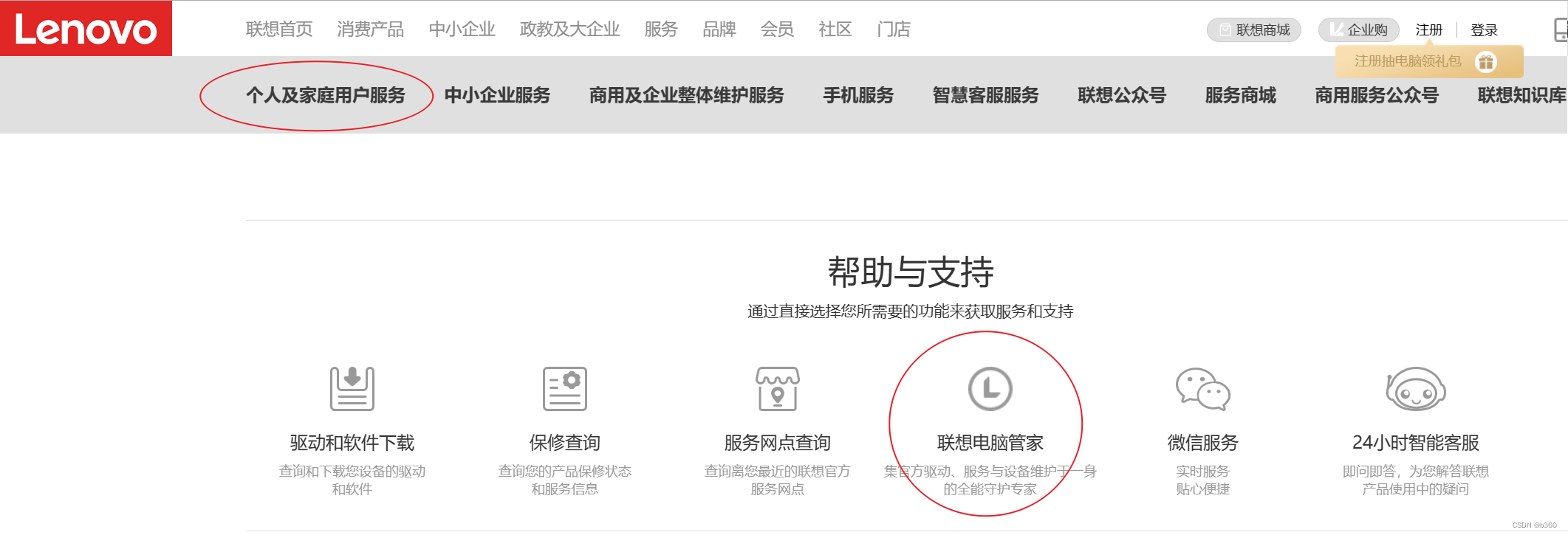Open the 品牌 menu item

pos(719,29)
